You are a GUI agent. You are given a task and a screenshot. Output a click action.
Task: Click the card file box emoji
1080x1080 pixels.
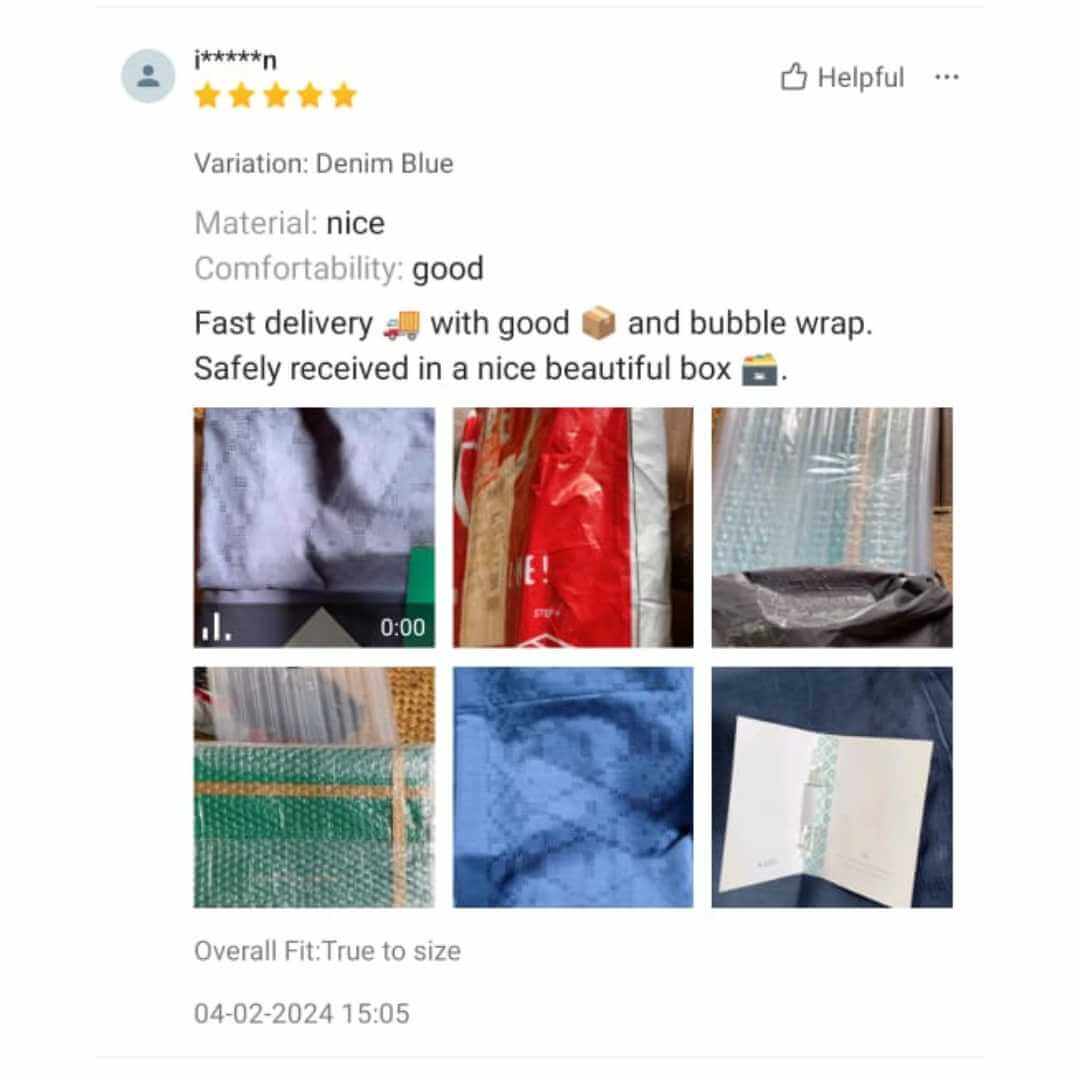[x=759, y=368]
